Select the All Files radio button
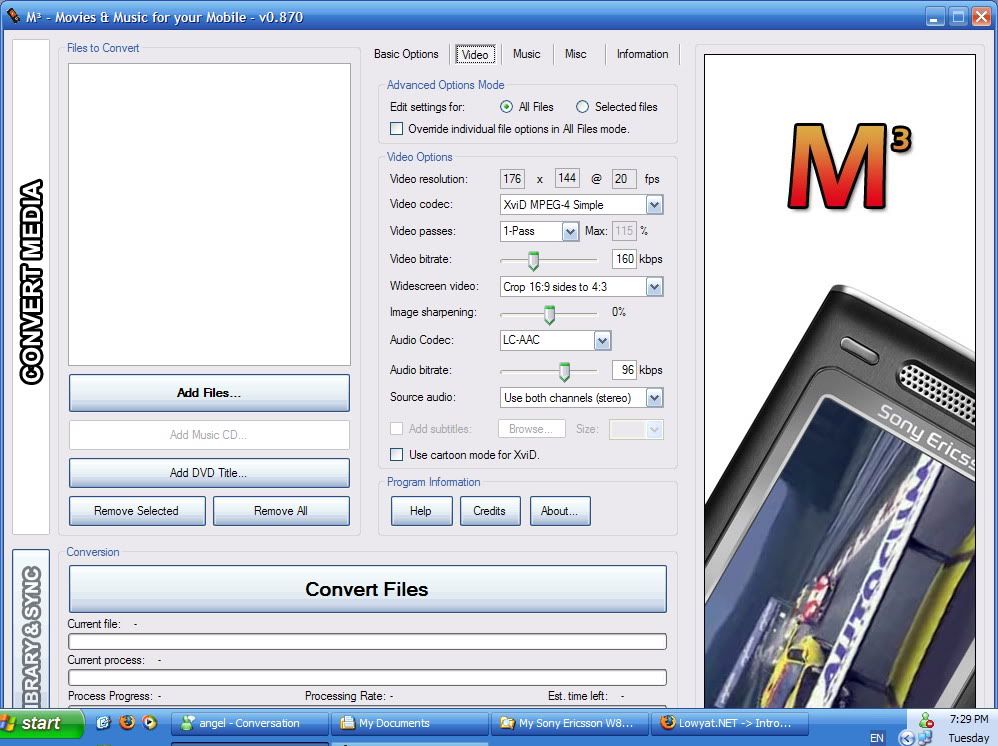998x746 pixels. pyautogui.click(x=507, y=107)
